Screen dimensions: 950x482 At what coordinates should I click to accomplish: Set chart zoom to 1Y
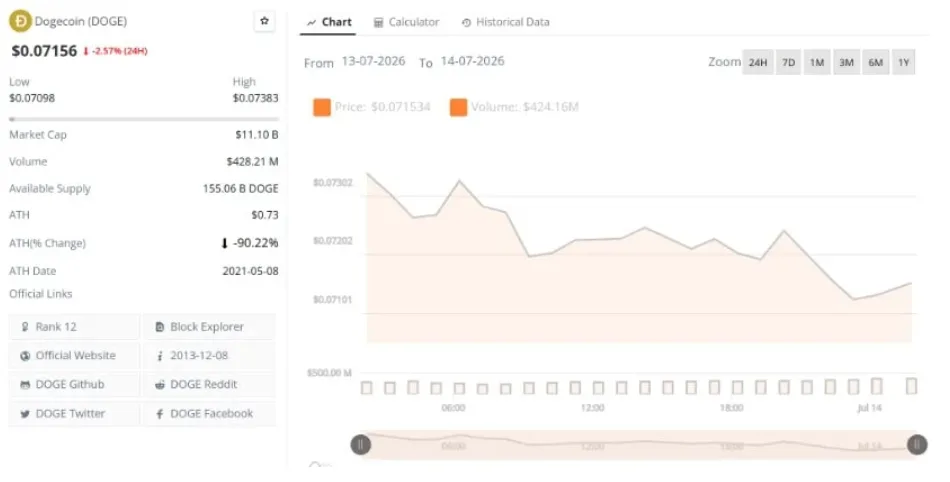903,62
